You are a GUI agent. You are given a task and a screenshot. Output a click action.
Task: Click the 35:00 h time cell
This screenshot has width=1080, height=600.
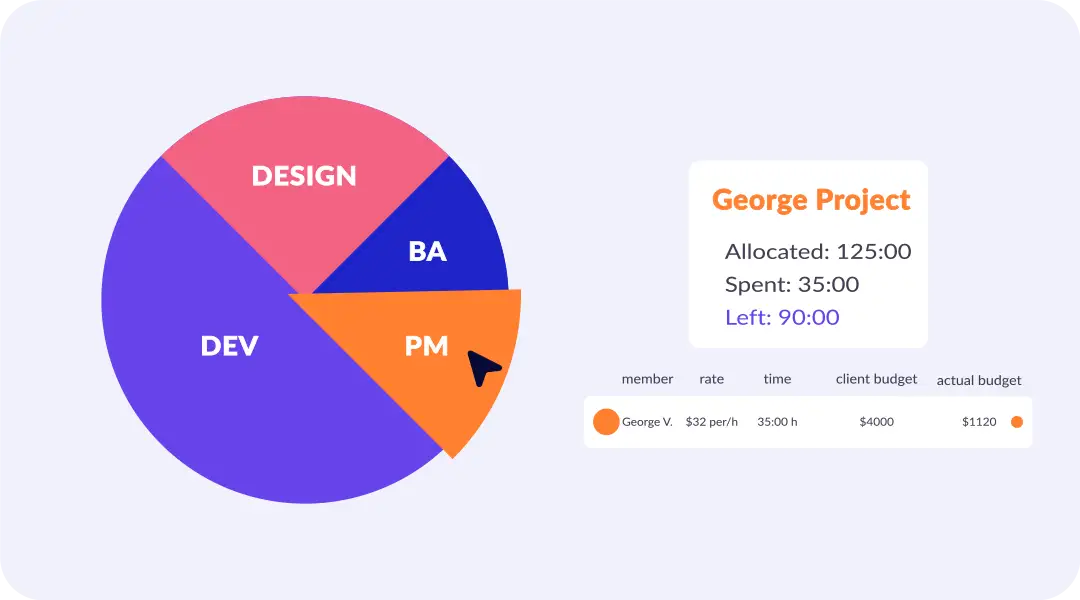pyautogui.click(x=777, y=422)
